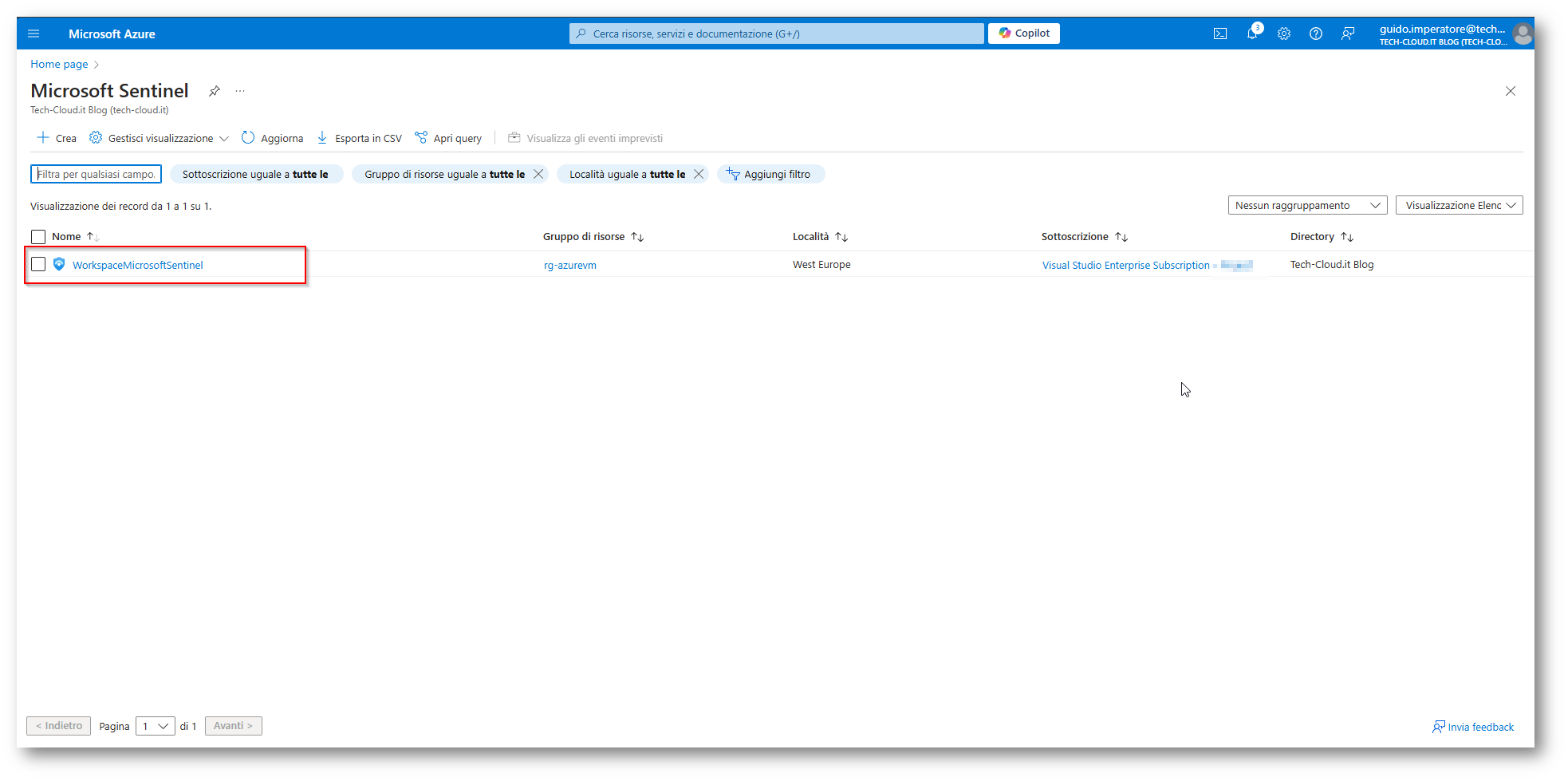Check the WorkspaceMicrosoftSentinel row checkbox
Viewport: 1568px width, 781px height.
click(x=38, y=264)
